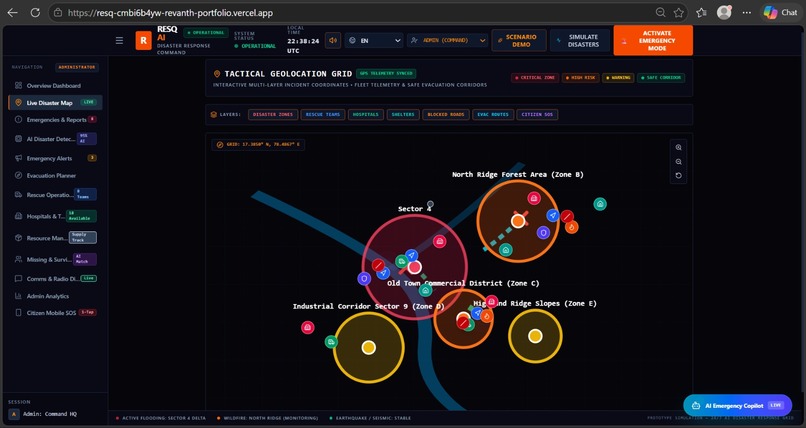Image resolution: width=806 pixels, height=428 pixels.
Task: Launch the Scenario Demo
Action: coord(519,41)
